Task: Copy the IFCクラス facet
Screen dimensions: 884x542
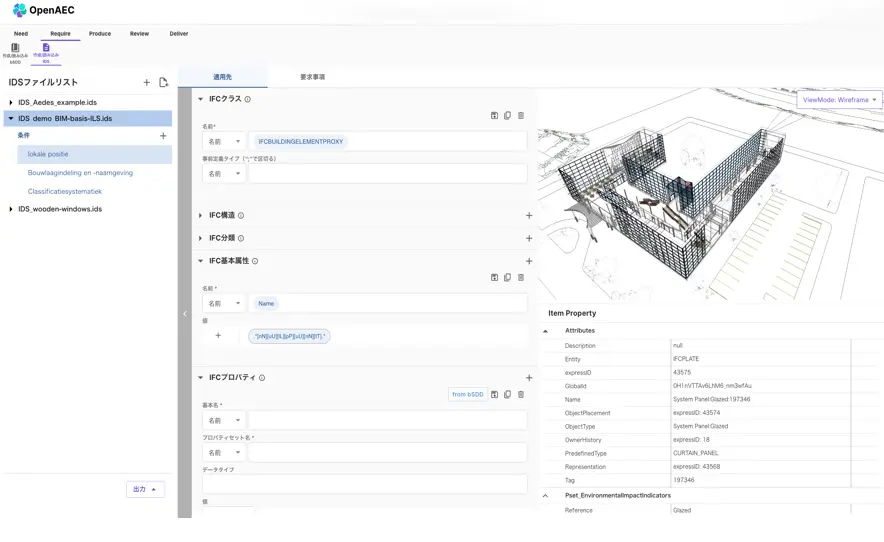Action: coord(507,116)
